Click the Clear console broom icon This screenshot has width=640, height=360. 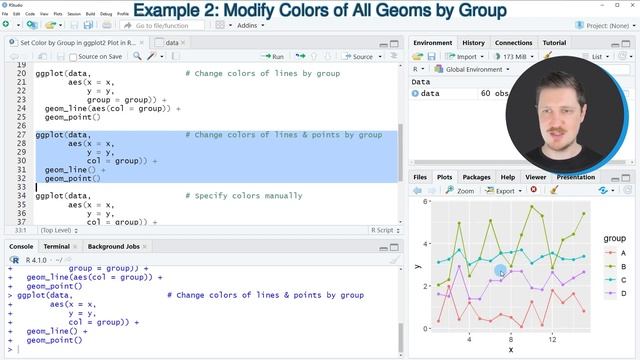click(394, 260)
